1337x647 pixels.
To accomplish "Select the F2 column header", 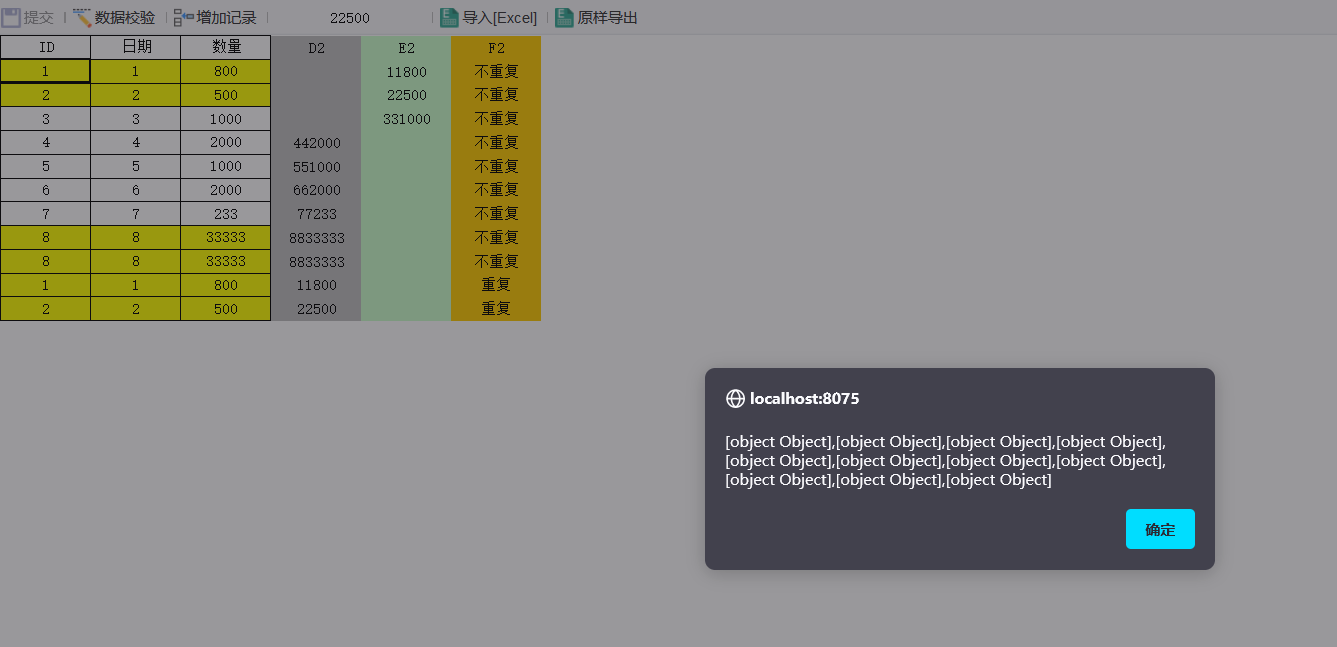I will point(496,47).
